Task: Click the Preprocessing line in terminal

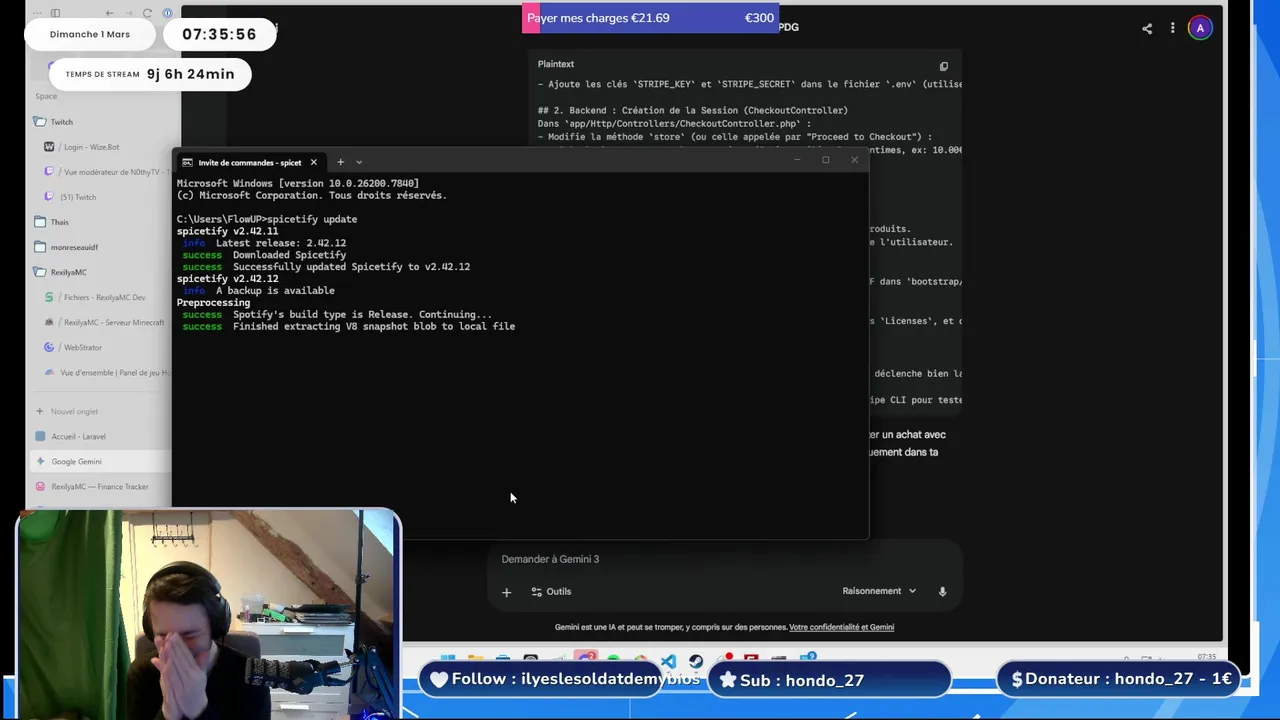Action: (x=213, y=302)
